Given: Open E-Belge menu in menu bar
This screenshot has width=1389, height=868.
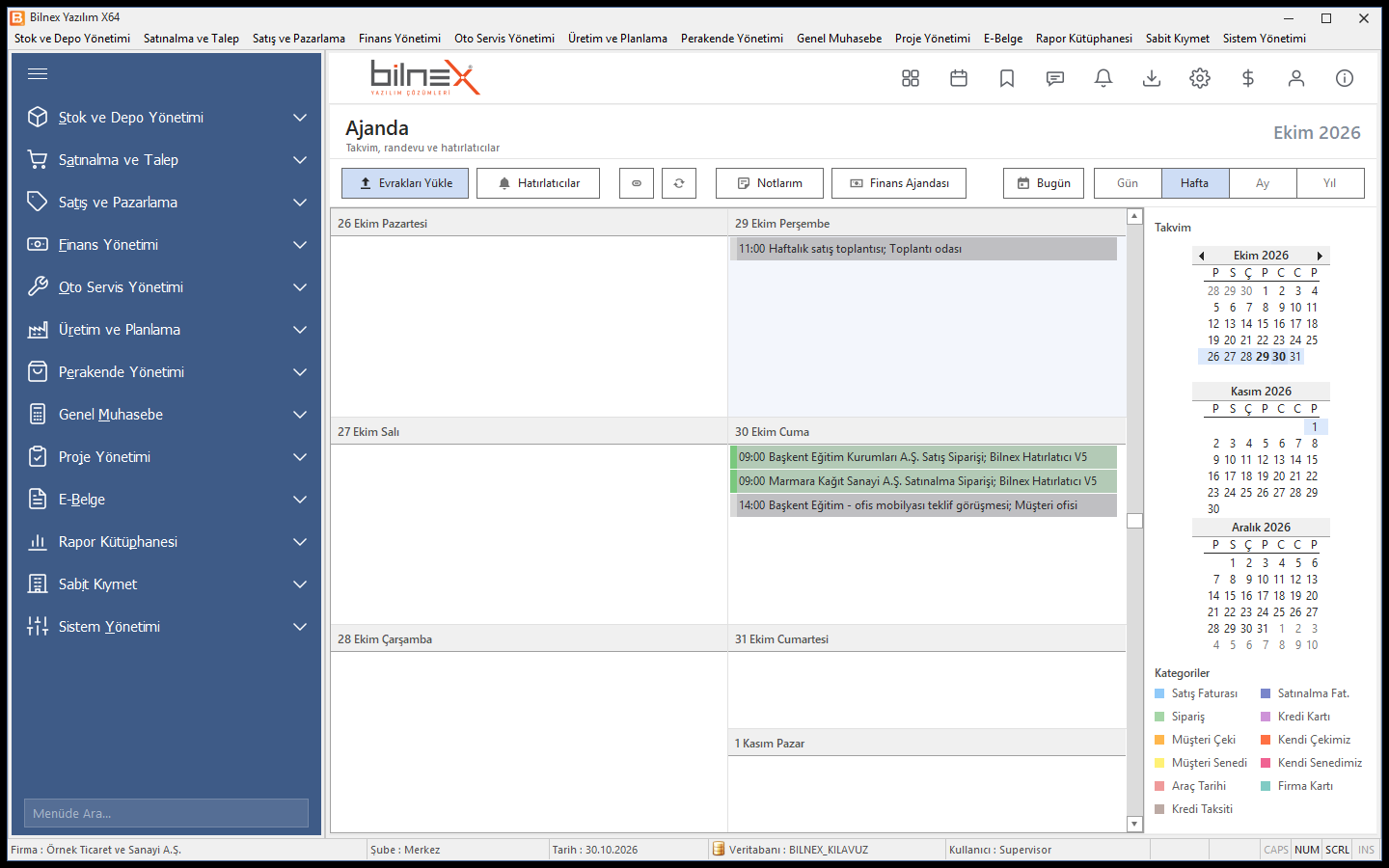Looking at the screenshot, I should point(1003,39).
